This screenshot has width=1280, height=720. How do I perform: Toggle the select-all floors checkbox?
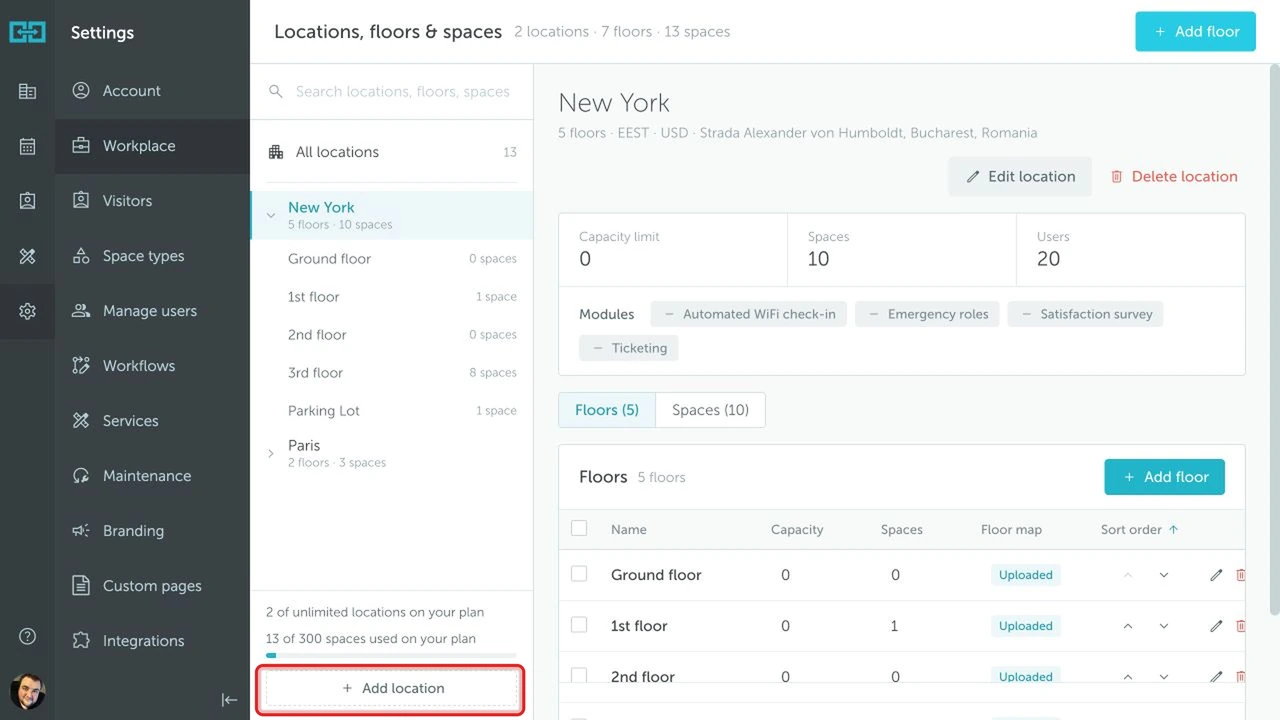[x=579, y=528]
